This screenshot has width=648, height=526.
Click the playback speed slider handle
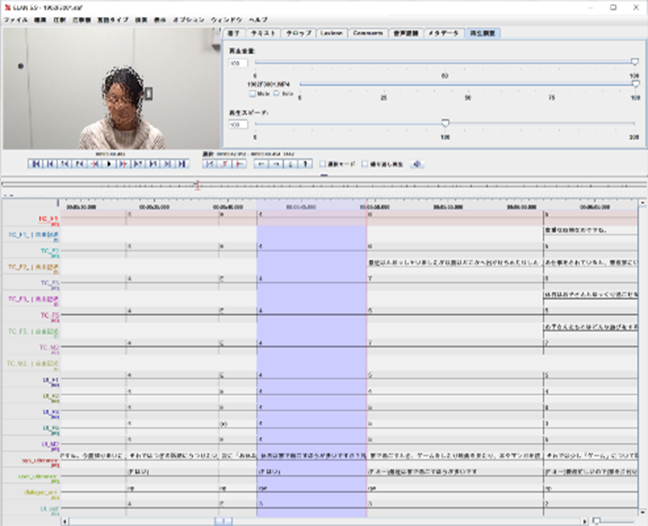[x=445, y=124]
